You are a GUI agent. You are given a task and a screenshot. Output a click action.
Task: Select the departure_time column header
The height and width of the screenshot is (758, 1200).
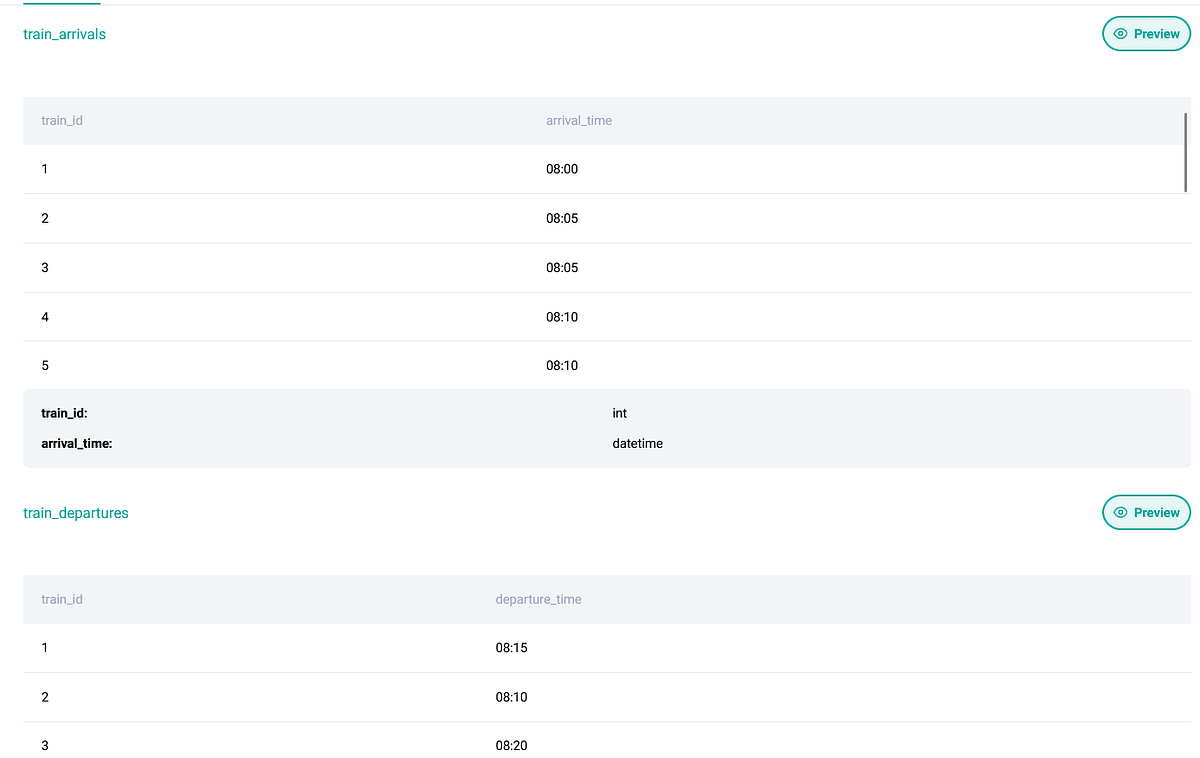(538, 599)
